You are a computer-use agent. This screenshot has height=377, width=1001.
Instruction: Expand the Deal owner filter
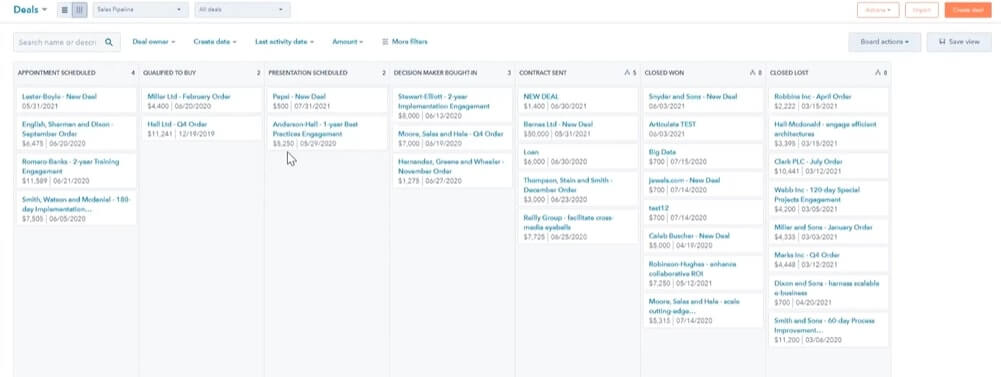coord(154,41)
